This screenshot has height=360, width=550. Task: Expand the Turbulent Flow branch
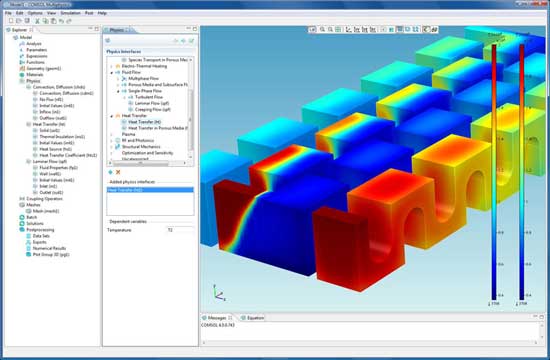point(125,97)
